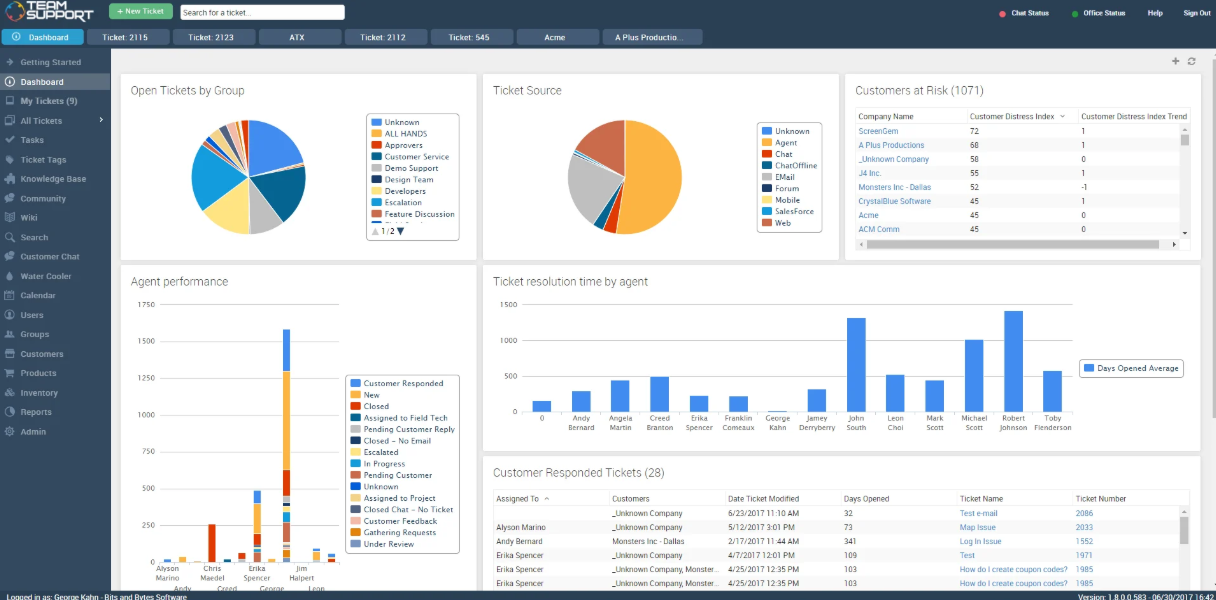Open the ScreenGem customer link
The height and width of the screenshot is (600, 1216).
click(x=878, y=130)
